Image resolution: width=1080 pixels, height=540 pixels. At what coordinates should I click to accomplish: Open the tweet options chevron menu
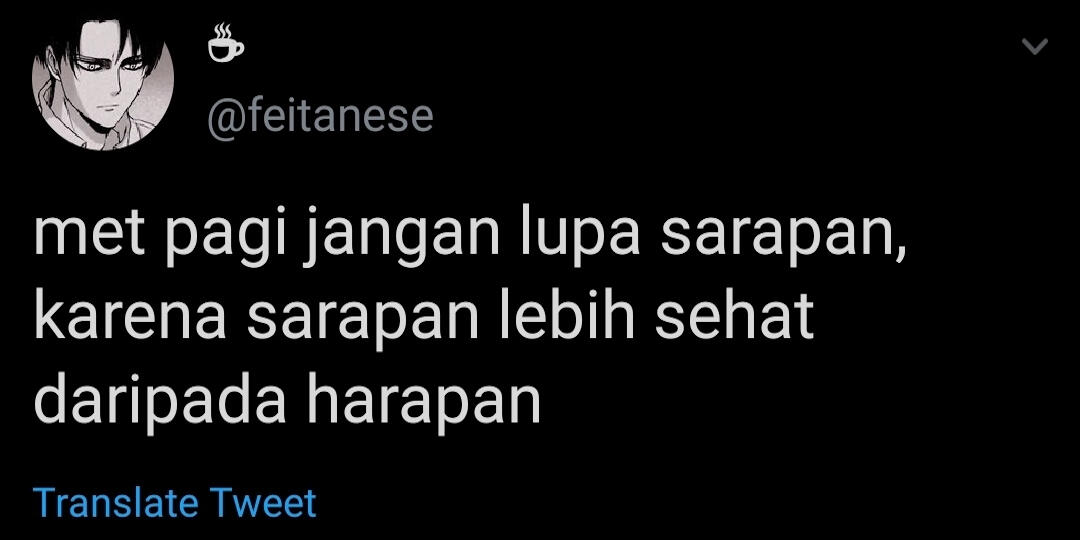click(1035, 47)
